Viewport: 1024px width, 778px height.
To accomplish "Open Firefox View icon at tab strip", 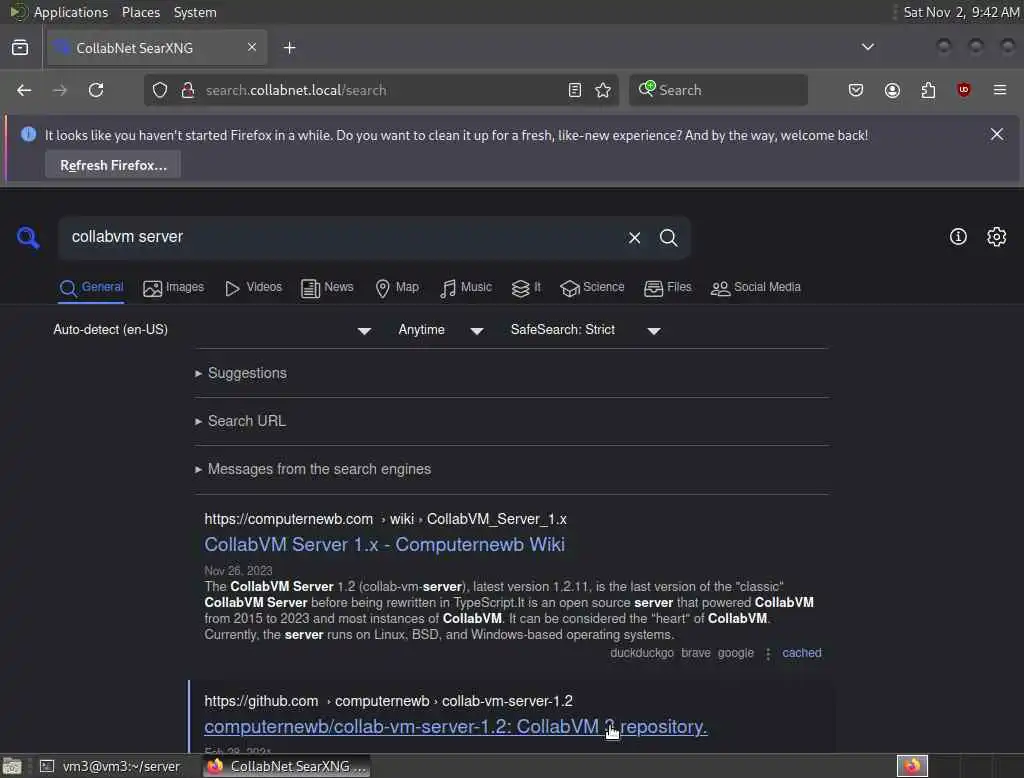I will (x=20, y=48).
